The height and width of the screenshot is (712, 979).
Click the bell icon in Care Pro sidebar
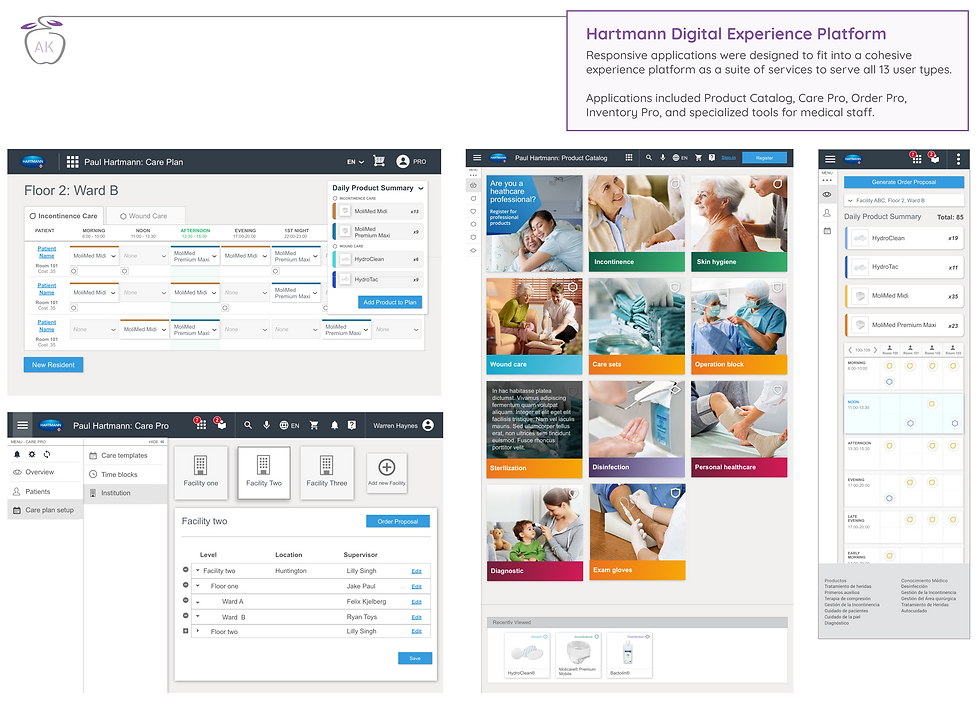[x=17, y=455]
